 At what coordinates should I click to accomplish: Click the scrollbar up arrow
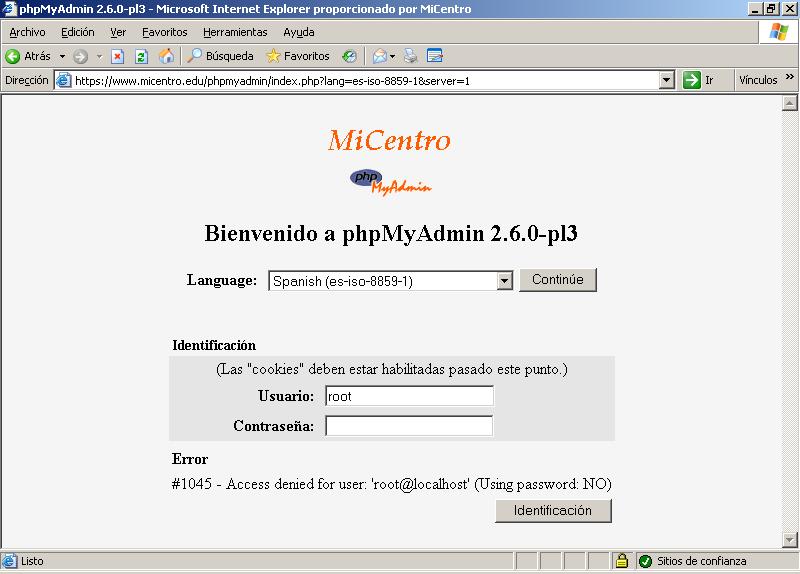789,103
